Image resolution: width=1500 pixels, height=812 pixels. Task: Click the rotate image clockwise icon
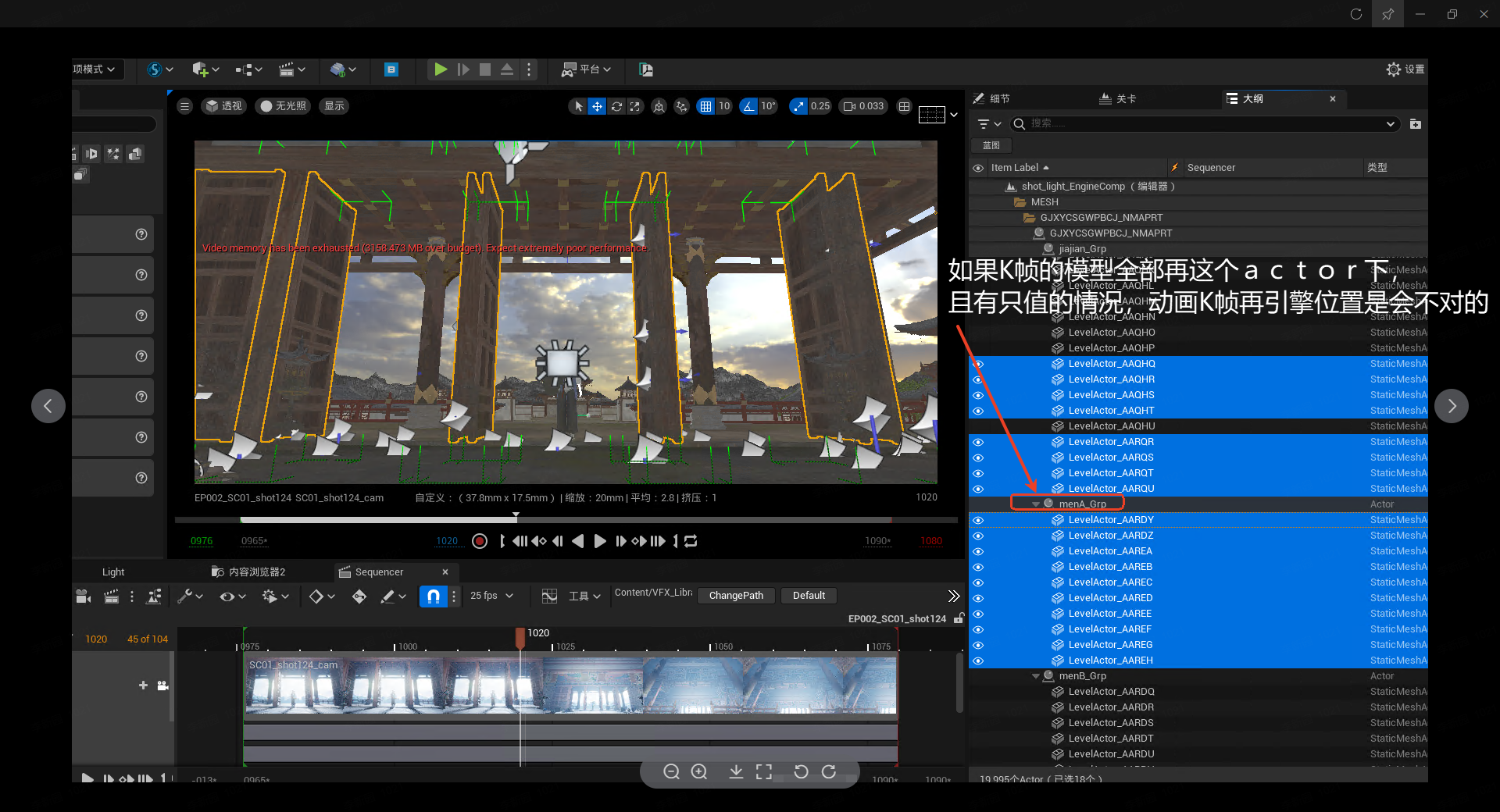coord(829,771)
